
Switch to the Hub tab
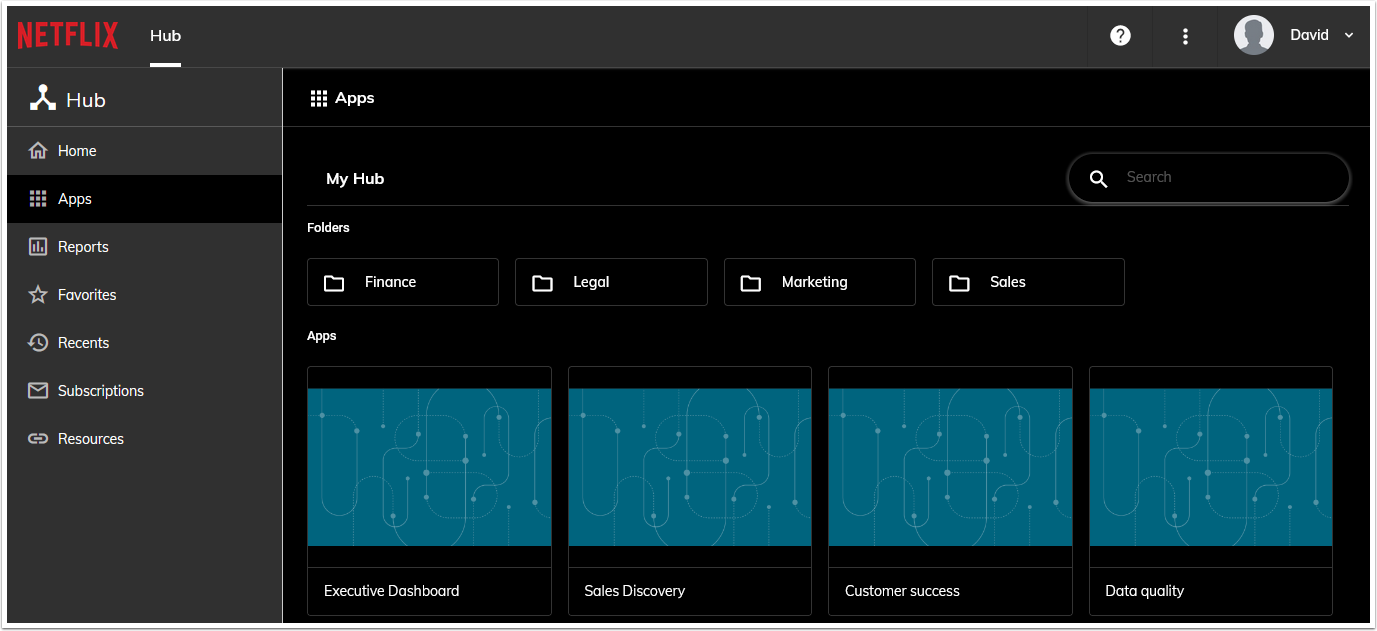[x=165, y=35]
